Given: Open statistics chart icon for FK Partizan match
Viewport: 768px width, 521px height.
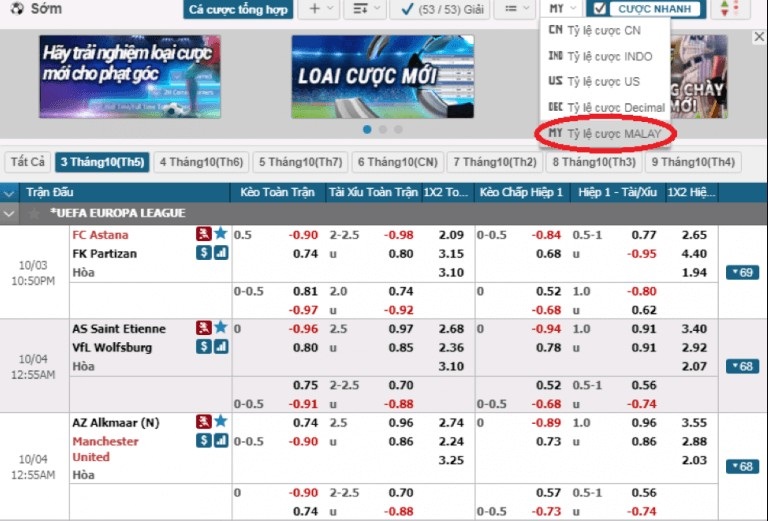Looking at the screenshot, I should coord(220,254).
